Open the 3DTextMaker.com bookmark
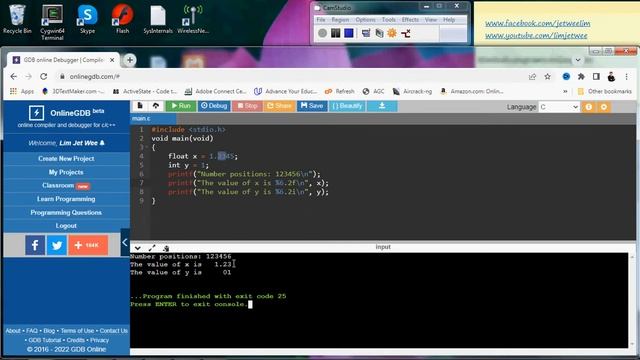 point(73,91)
